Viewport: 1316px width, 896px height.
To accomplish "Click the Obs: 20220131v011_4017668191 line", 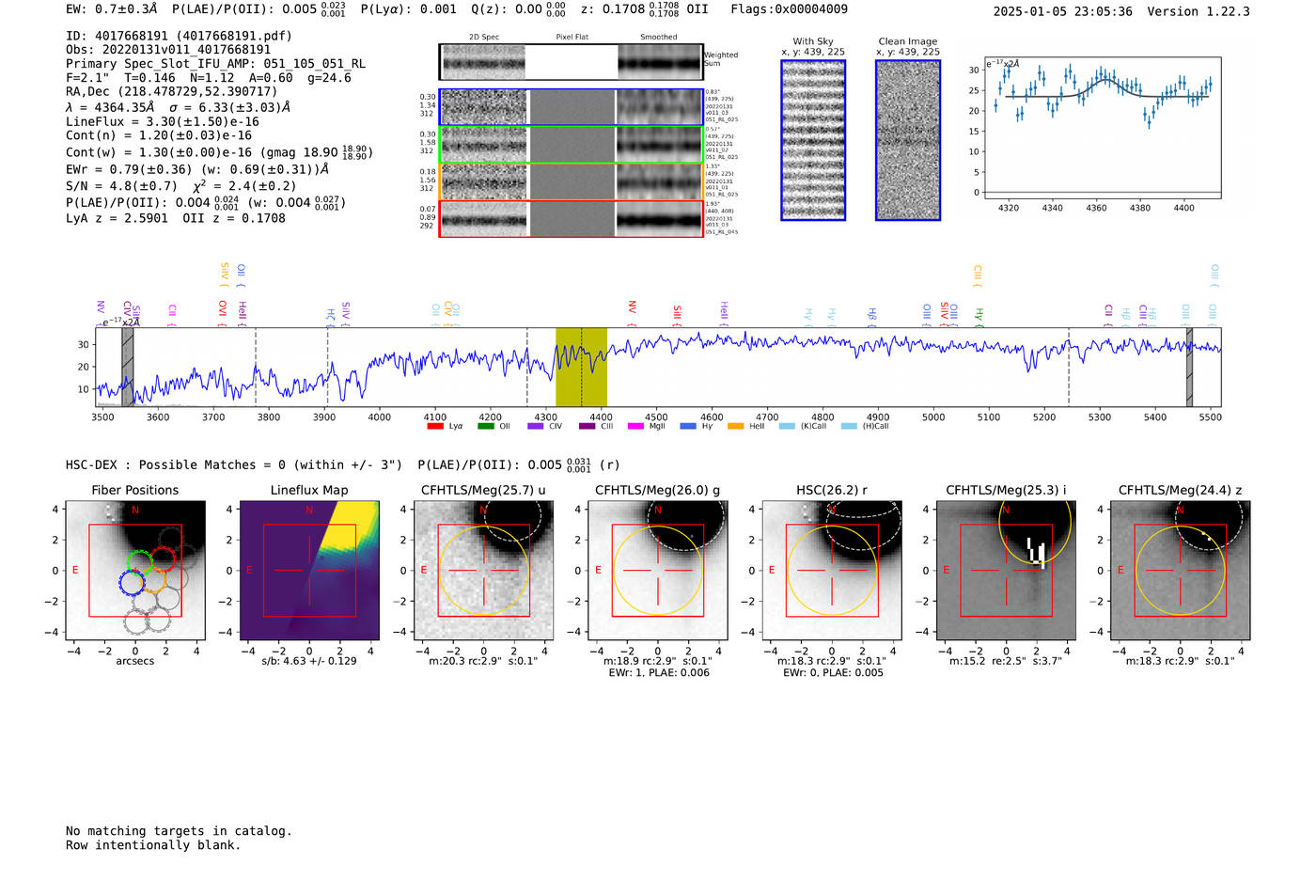I will click(x=168, y=50).
